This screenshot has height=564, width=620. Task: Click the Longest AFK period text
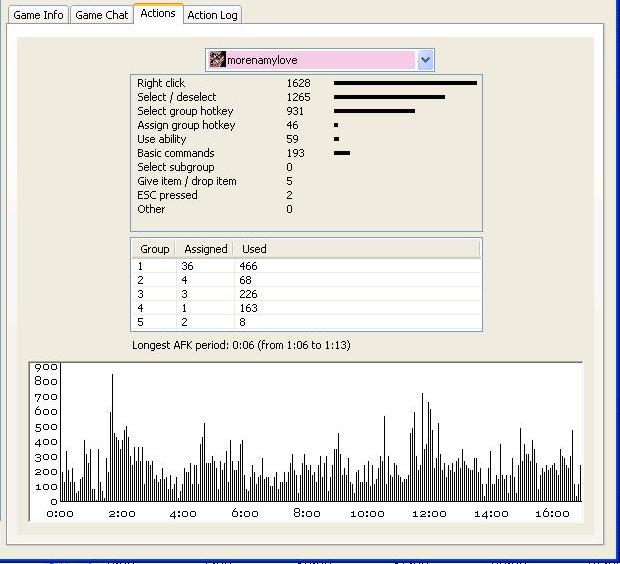pos(241,345)
